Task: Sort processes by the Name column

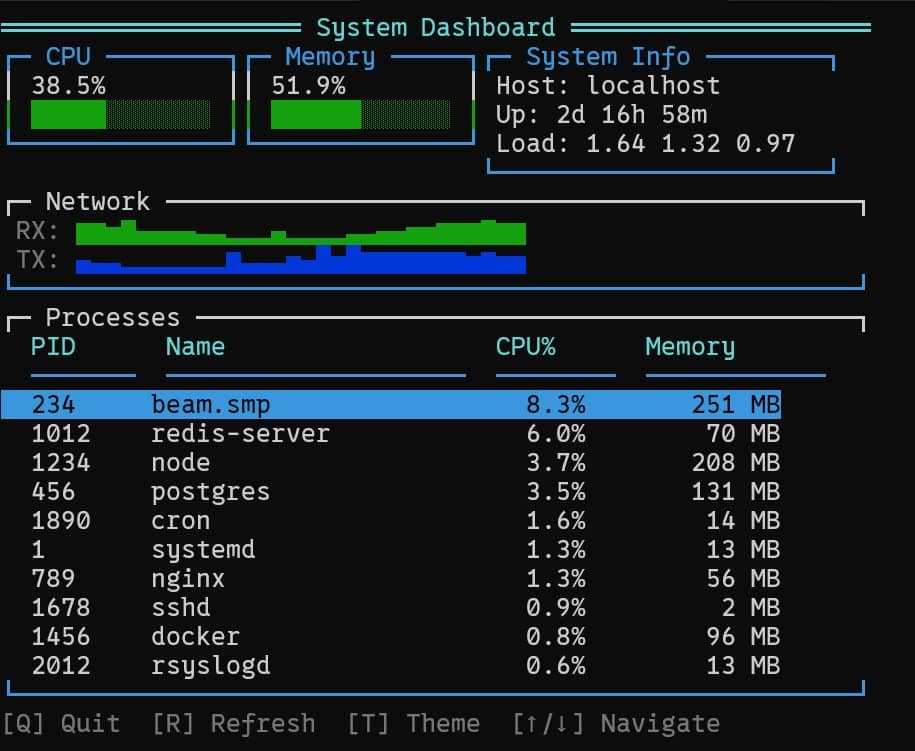Action: point(194,347)
